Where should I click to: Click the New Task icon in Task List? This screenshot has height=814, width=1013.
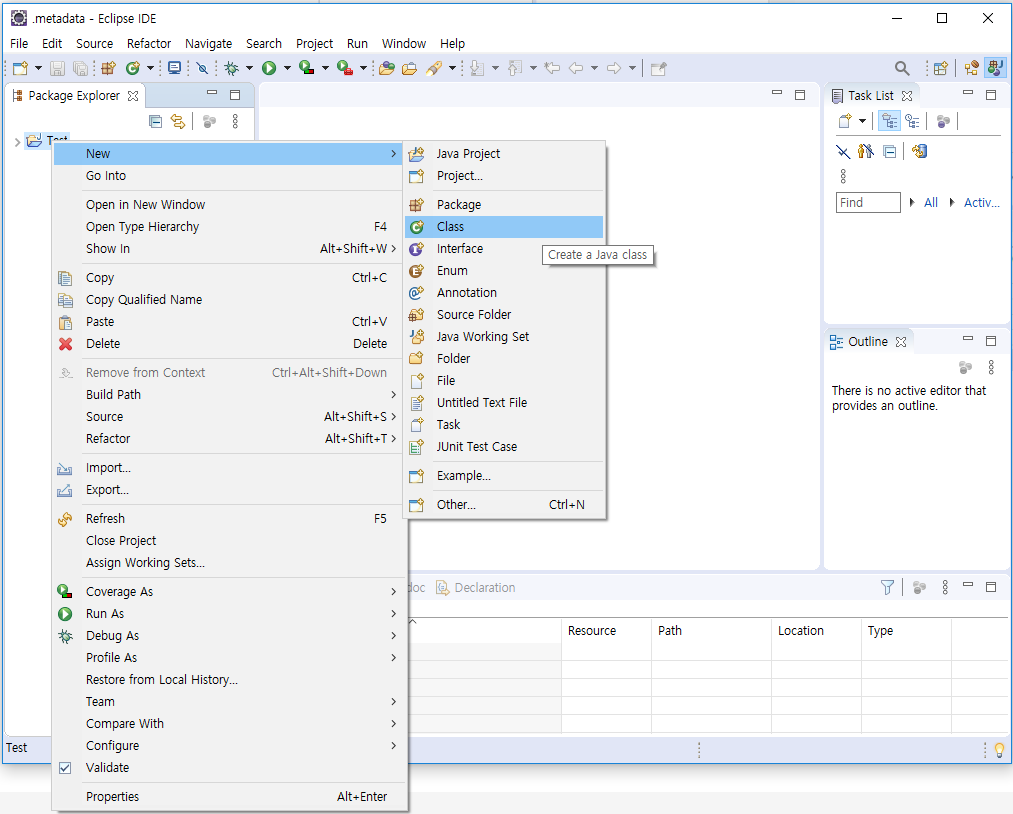844,121
